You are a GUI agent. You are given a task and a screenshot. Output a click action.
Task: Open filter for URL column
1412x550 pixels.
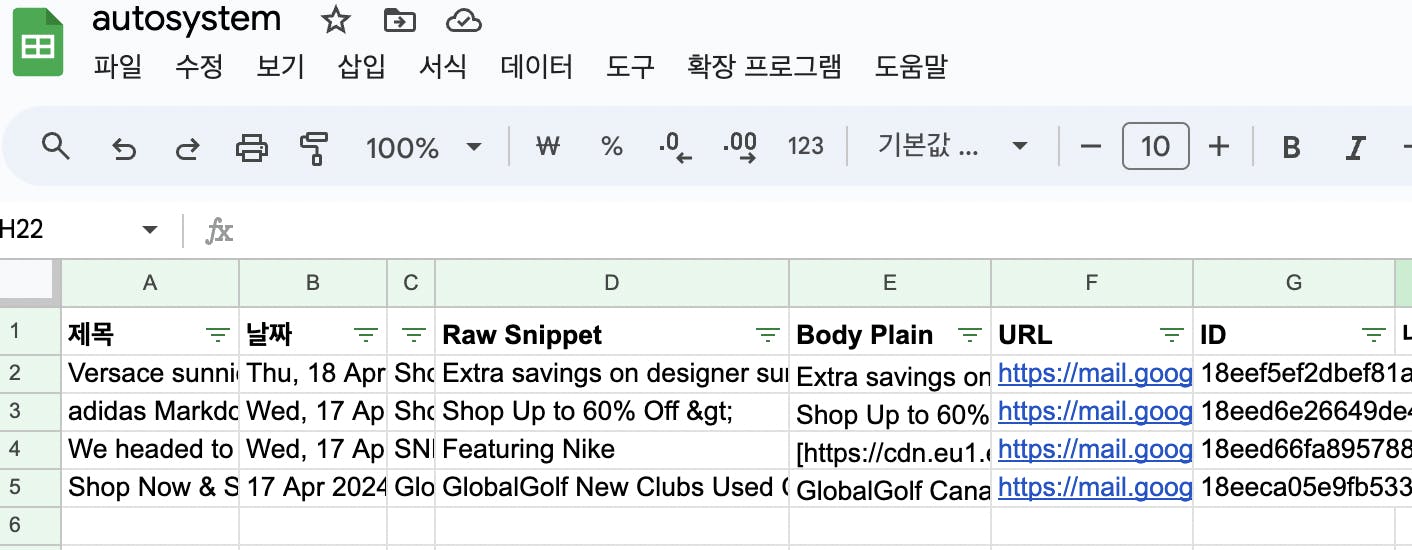pyautogui.click(x=1172, y=335)
